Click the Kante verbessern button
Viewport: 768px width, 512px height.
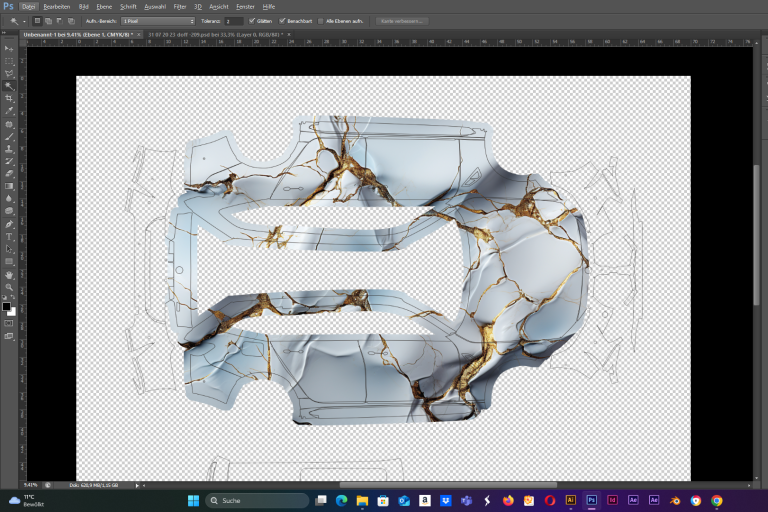pyautogui.click(x=402, y=21)
